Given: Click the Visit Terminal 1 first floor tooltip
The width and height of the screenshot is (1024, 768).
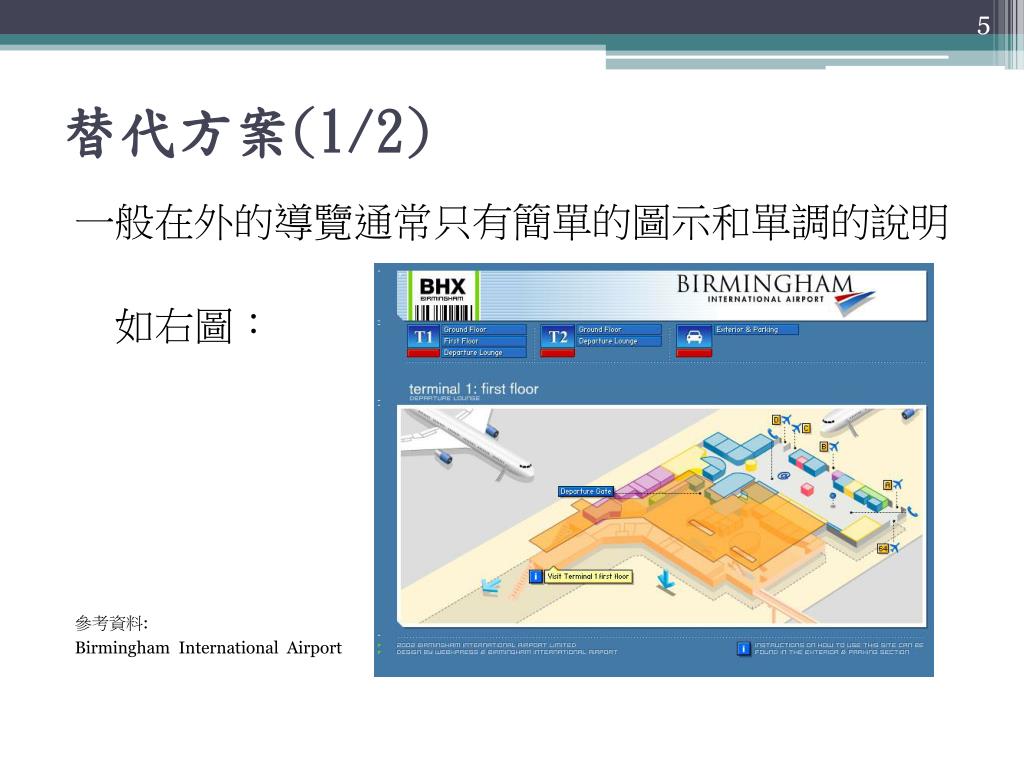Looking at the screenshot, I should (x=588, y=577).
